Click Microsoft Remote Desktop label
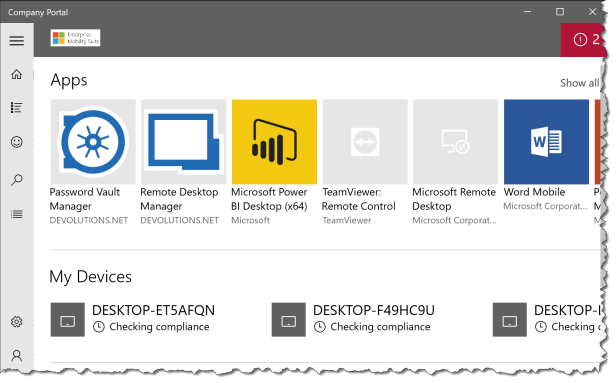This screenshot has height=383, width=616. (x=454, y=199)
